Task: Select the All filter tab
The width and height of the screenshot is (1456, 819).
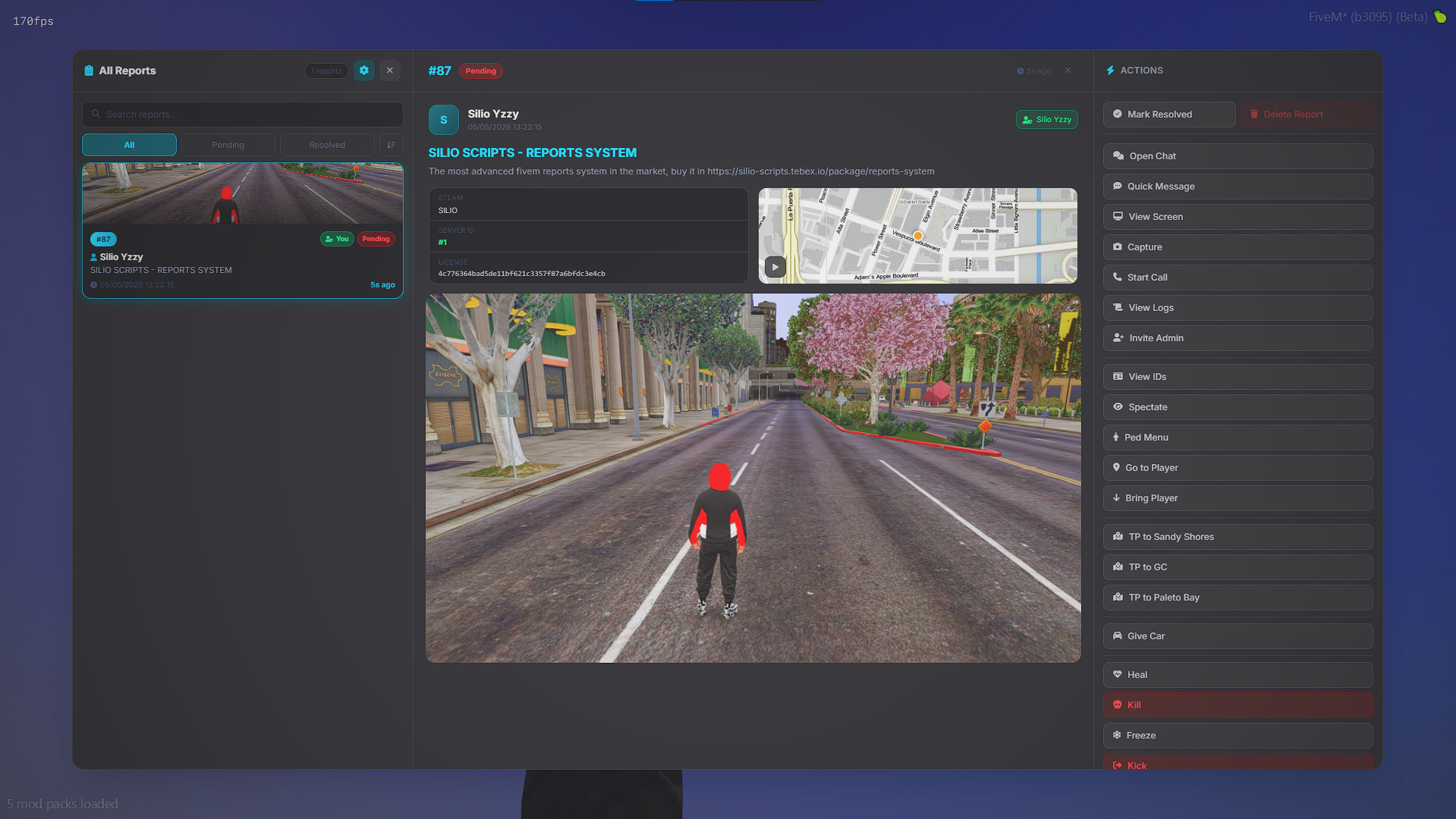Action: click(x=129, y=145)
